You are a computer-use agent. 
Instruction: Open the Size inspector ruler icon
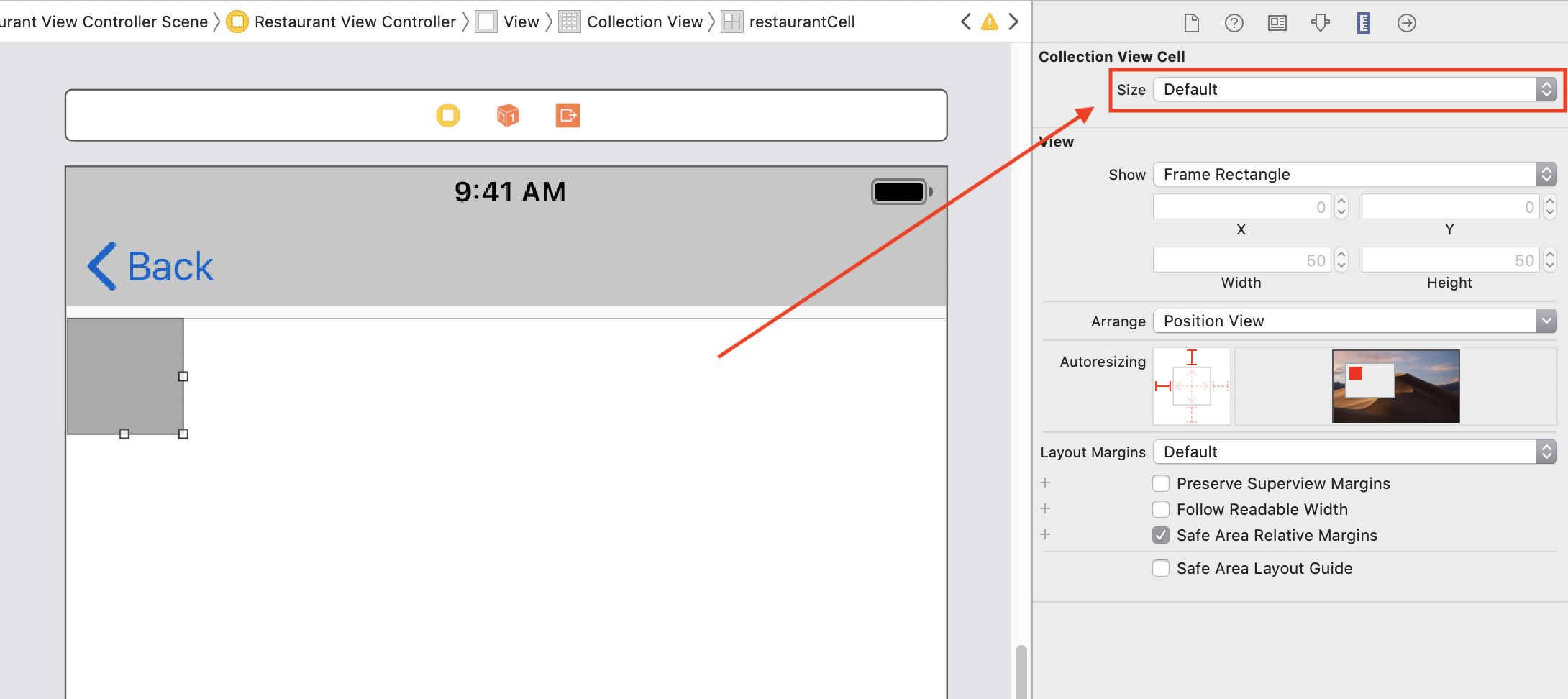tap(1364, 23)
